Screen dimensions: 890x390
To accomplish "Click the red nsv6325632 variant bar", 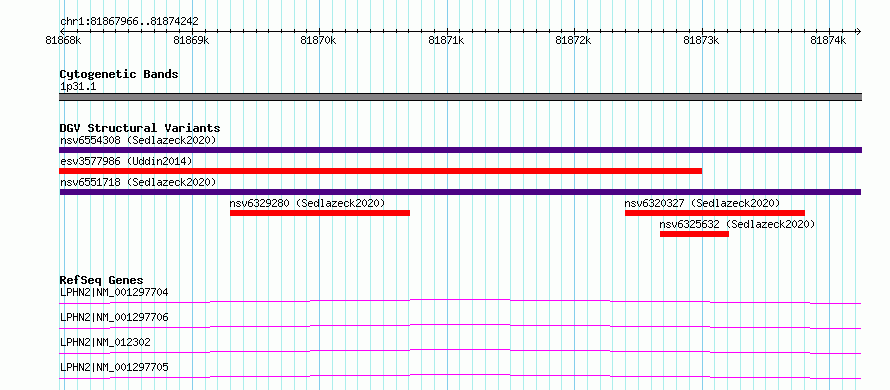I will (694, 234).
